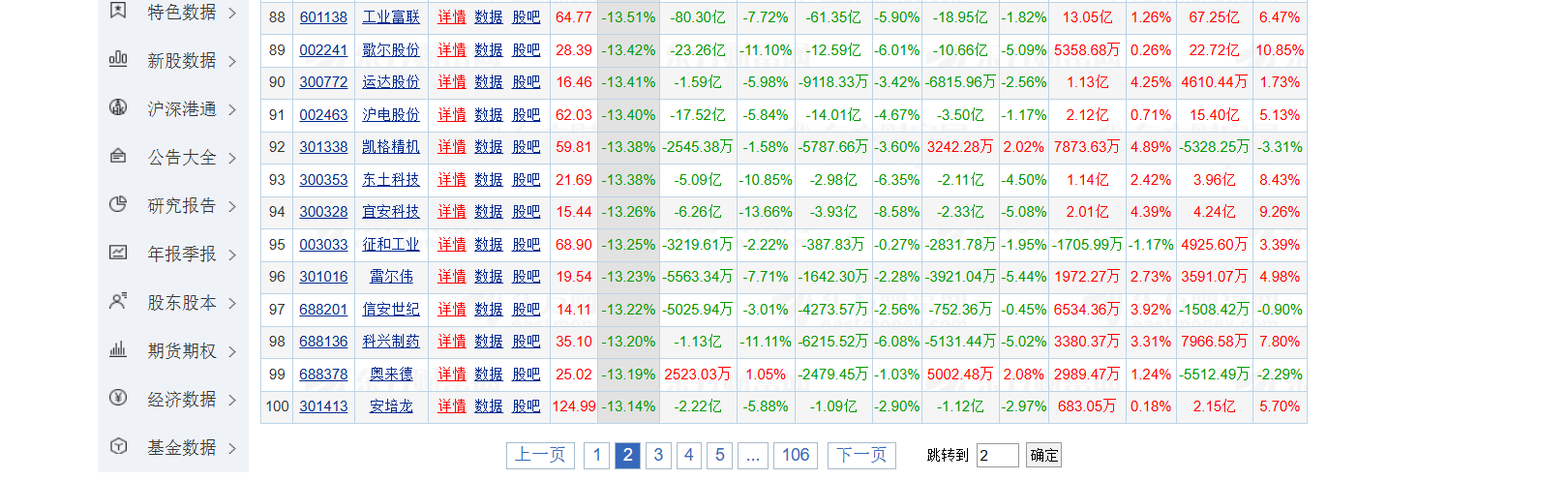The image size is (1568, 480).
Task: Click rank number 100 cell
Action: pos(277,406)
